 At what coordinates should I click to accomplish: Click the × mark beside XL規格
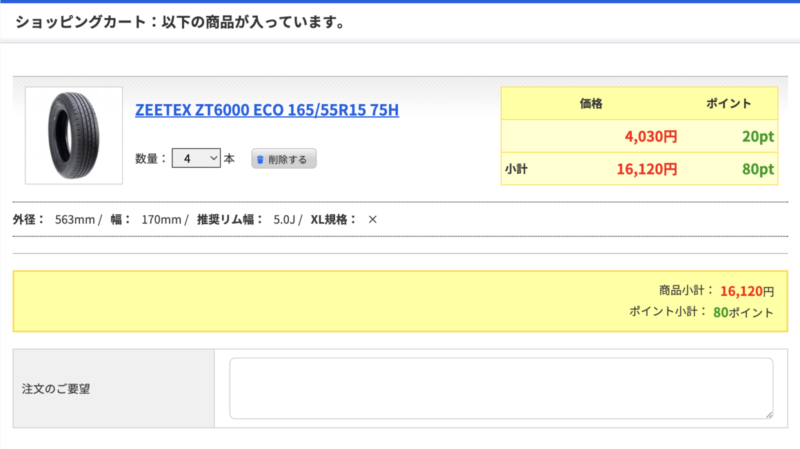tap(372, 219)
